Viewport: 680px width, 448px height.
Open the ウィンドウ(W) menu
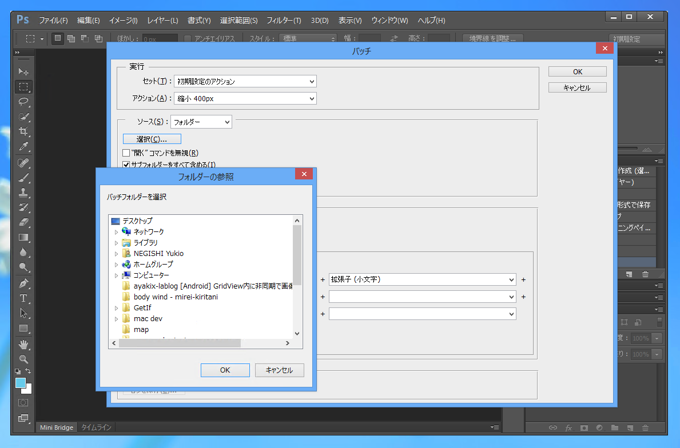[389, 20]
